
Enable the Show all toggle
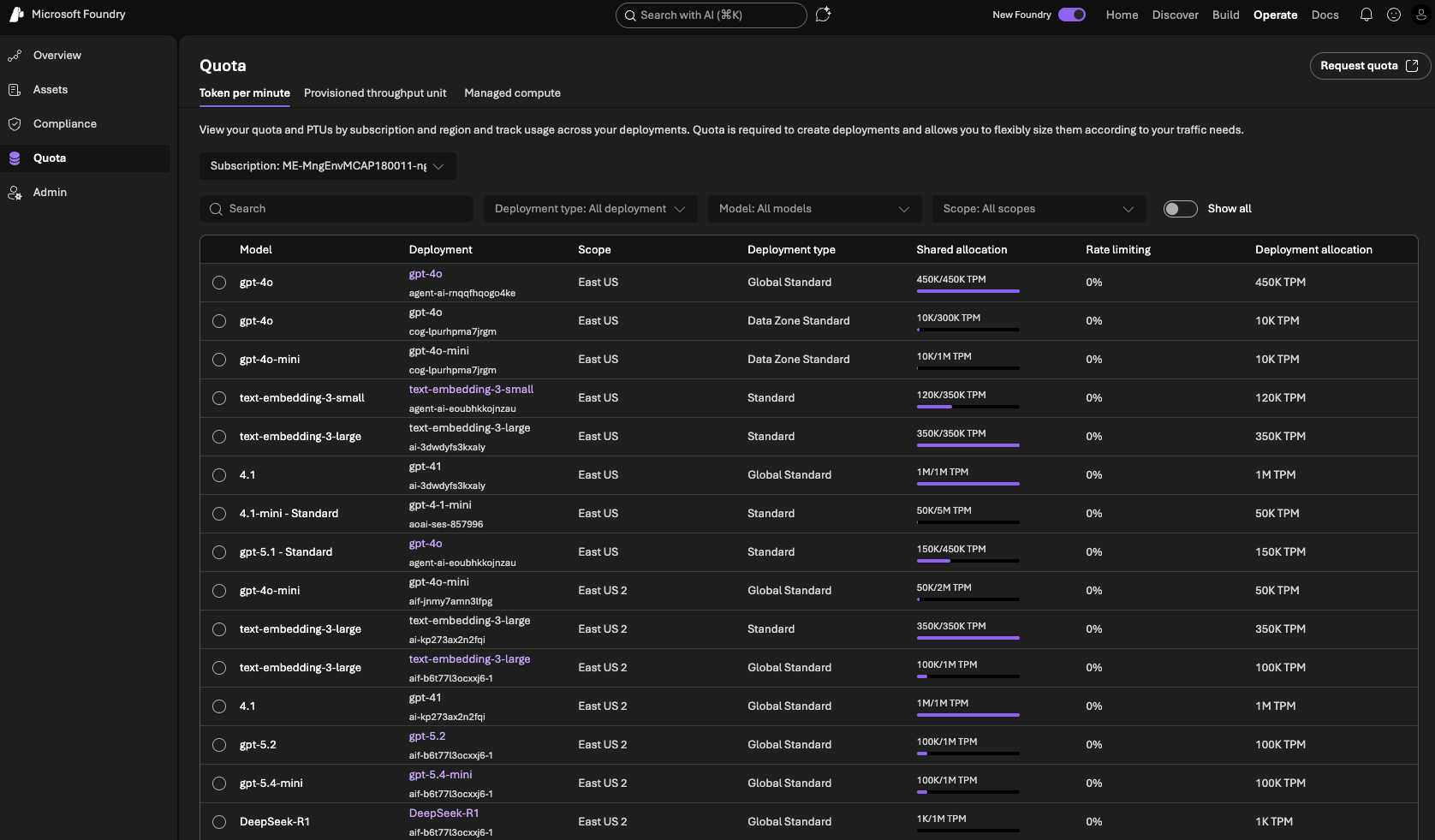1180,209
